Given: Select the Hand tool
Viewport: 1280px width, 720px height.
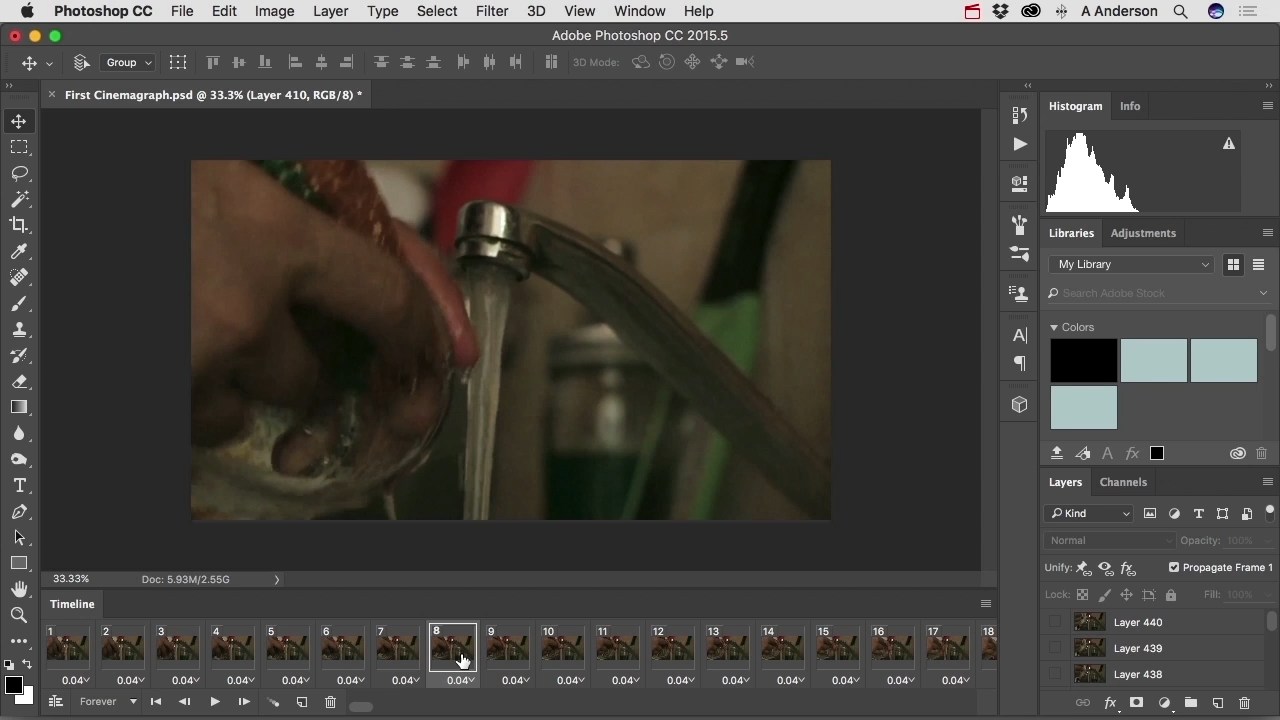Looking at the screenshot, I should [19, 589].
